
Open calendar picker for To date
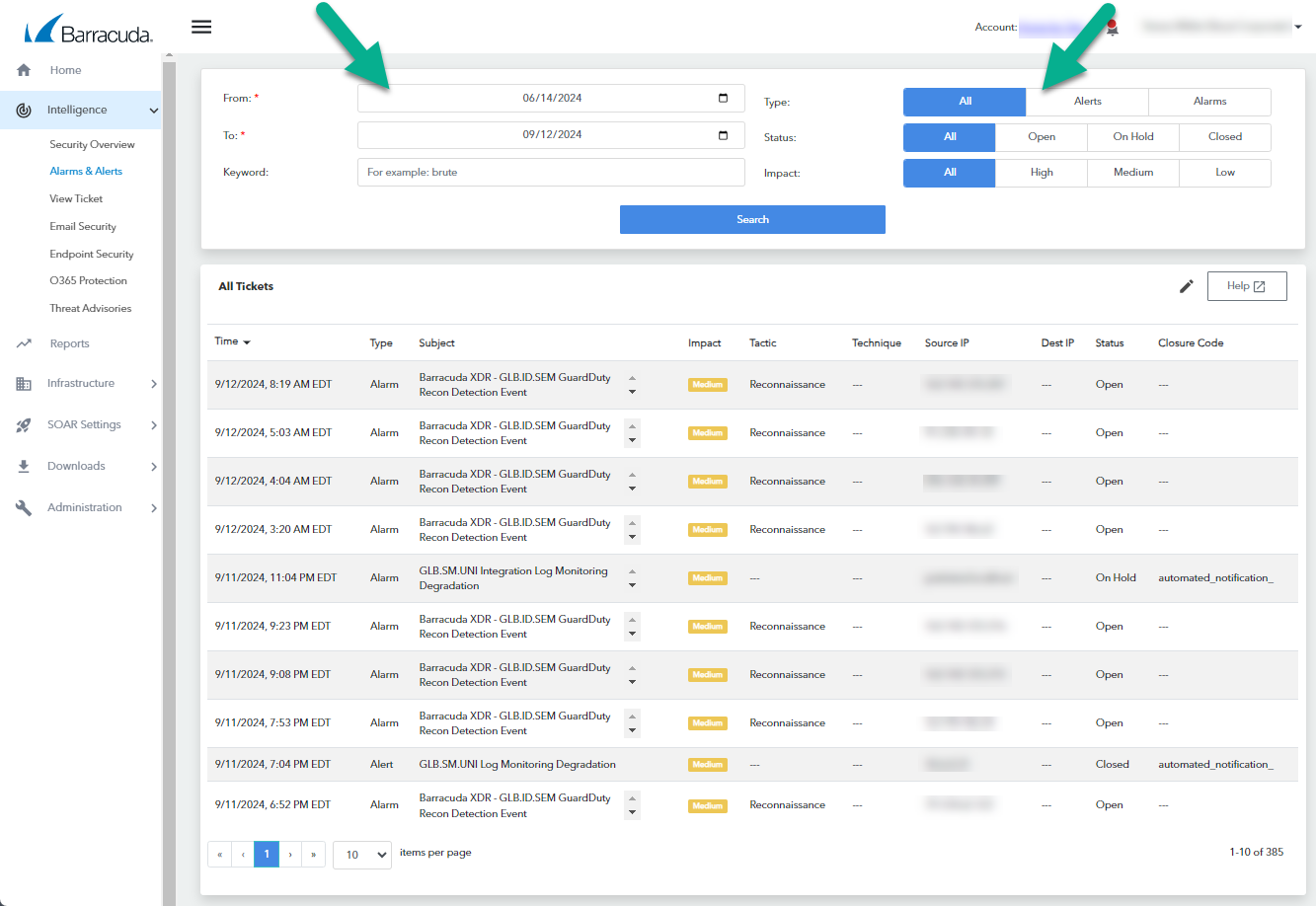723,135
